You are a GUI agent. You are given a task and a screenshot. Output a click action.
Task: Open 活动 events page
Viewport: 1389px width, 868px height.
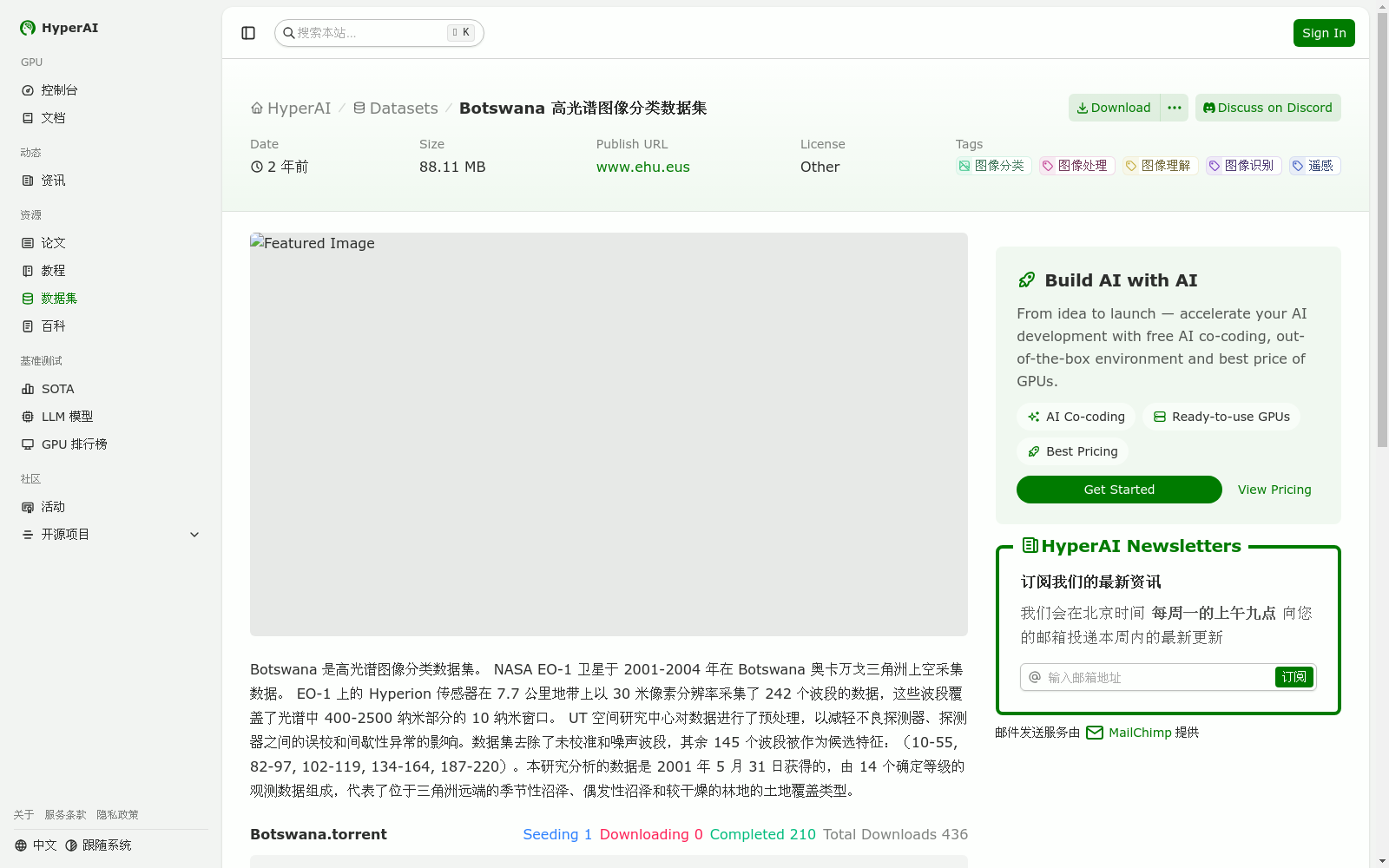point(111,507)
